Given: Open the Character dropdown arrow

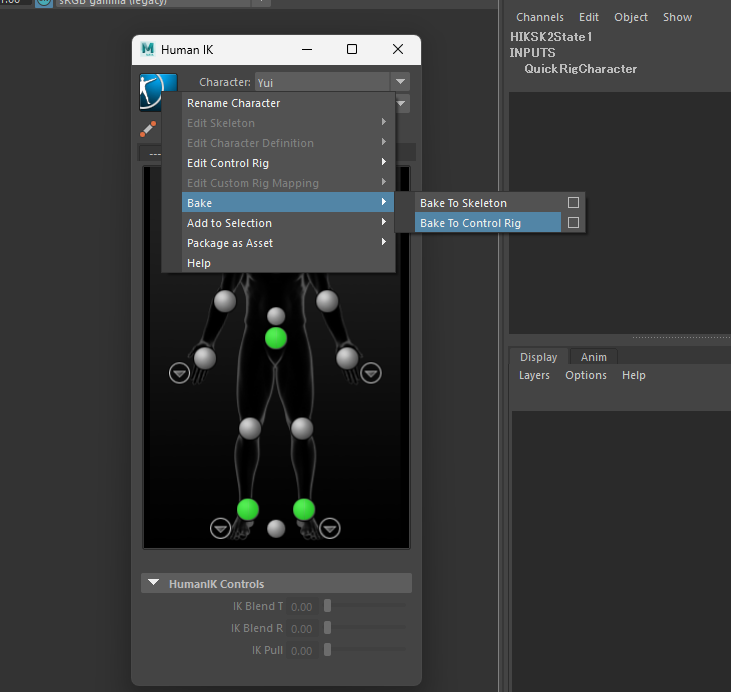Looking at the screenshot, I should [x=400, y=82].
